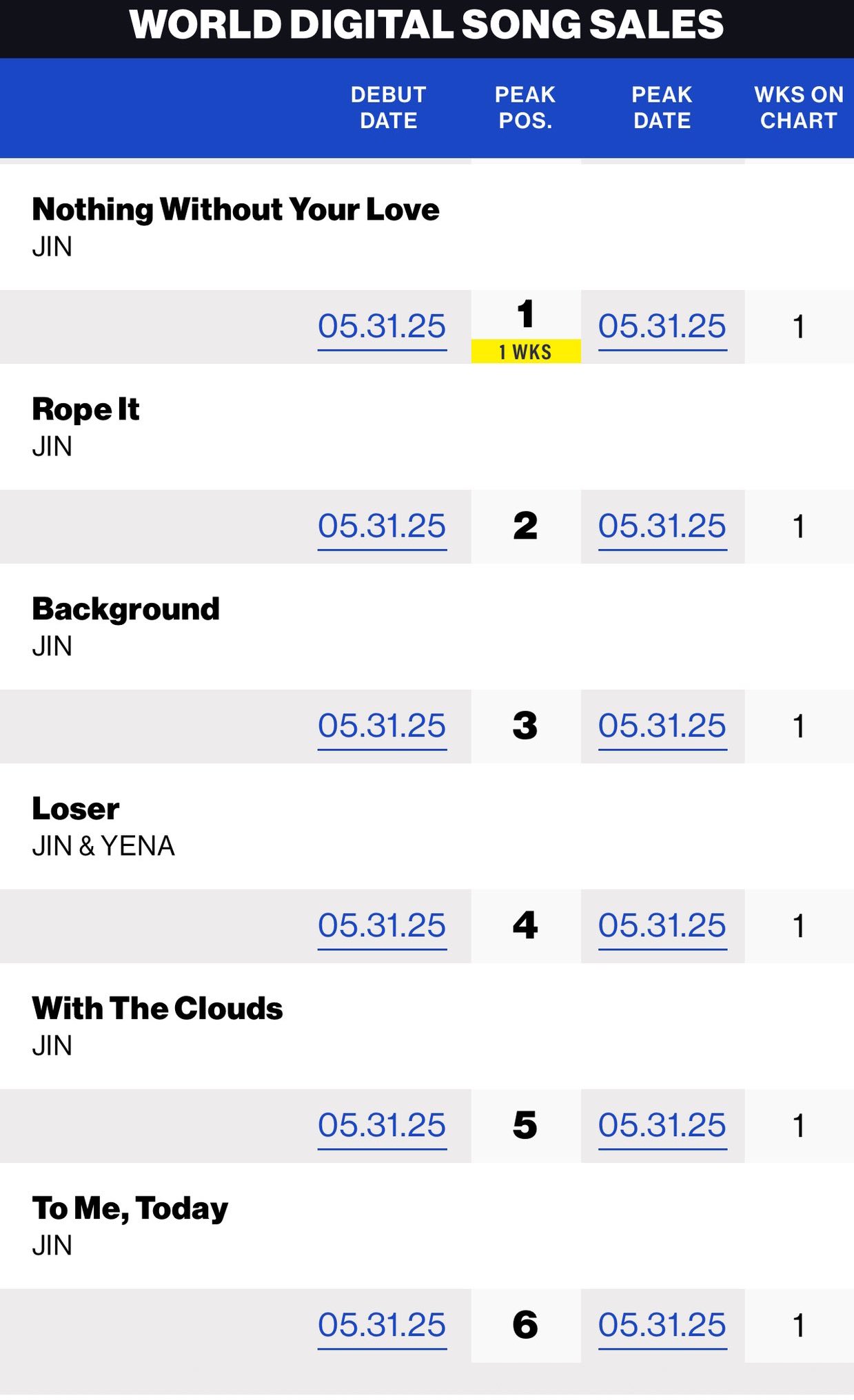Click the JIN & YENA artist name

click(103, 846)
